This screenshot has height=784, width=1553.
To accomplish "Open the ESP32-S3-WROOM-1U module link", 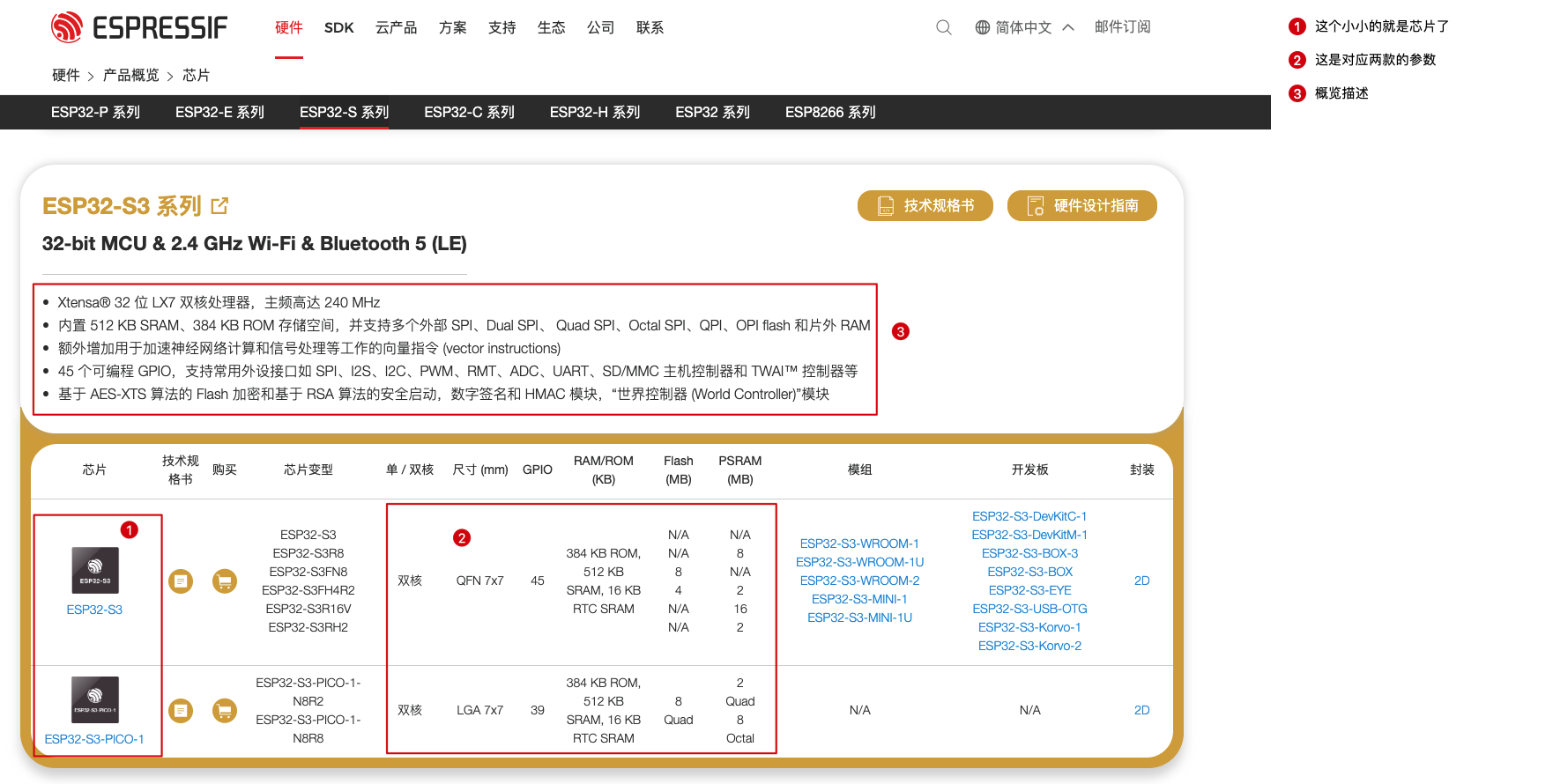I will click(x=860, y=562).
